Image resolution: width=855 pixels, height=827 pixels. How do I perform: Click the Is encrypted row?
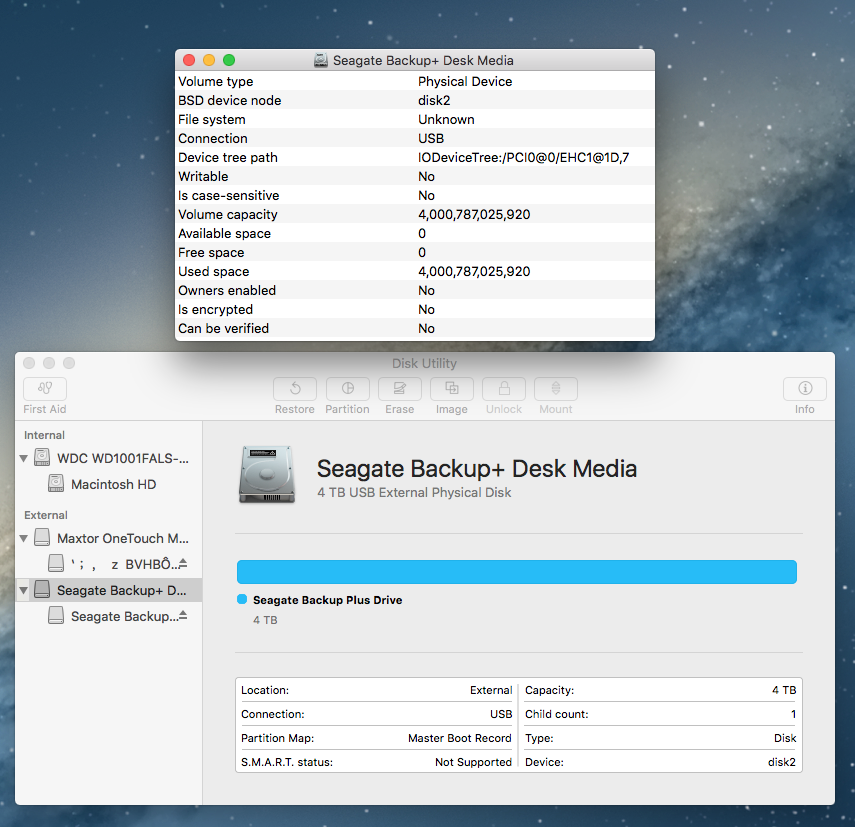[415, 310]
